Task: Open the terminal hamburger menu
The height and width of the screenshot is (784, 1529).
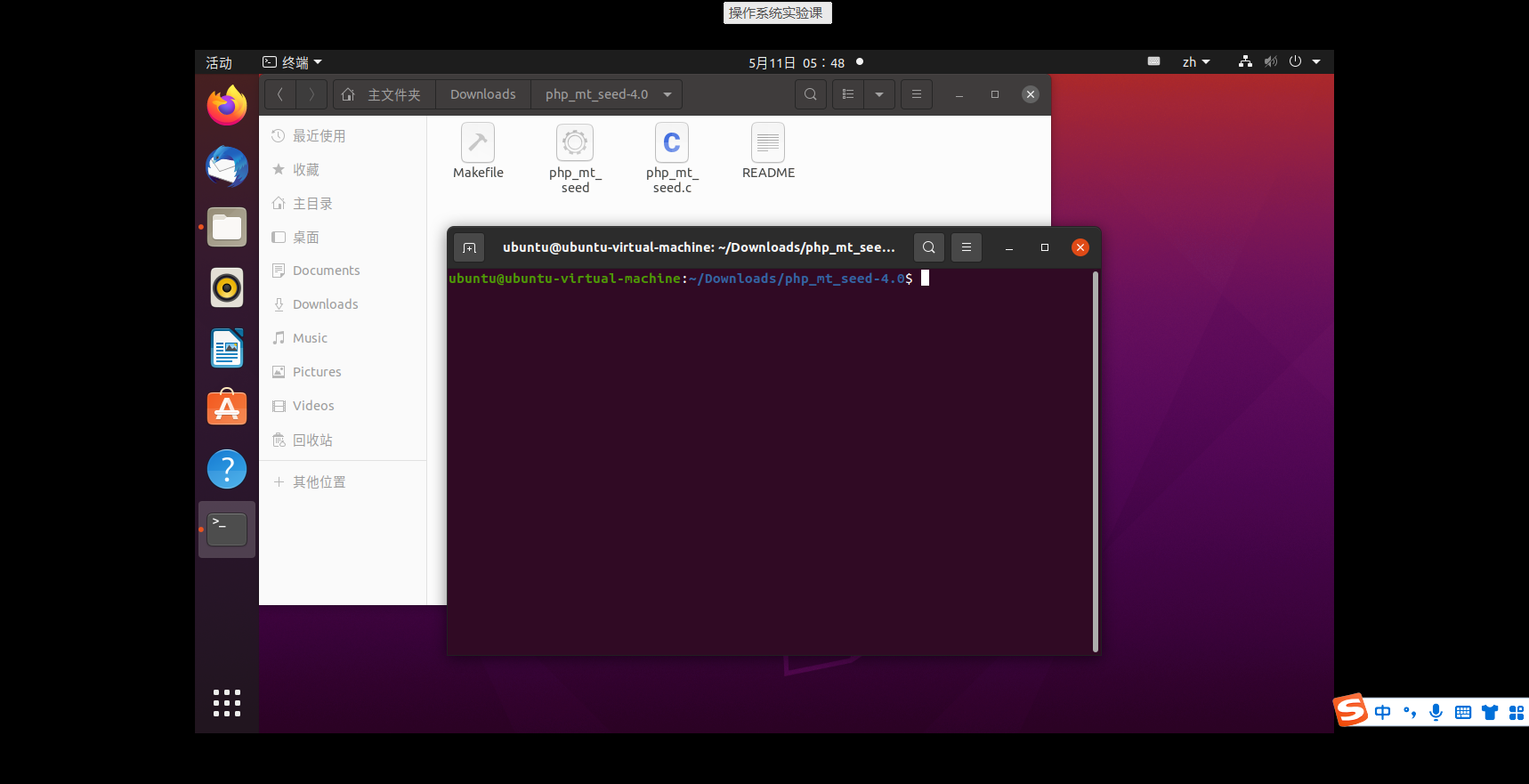Action: [966, 247]
